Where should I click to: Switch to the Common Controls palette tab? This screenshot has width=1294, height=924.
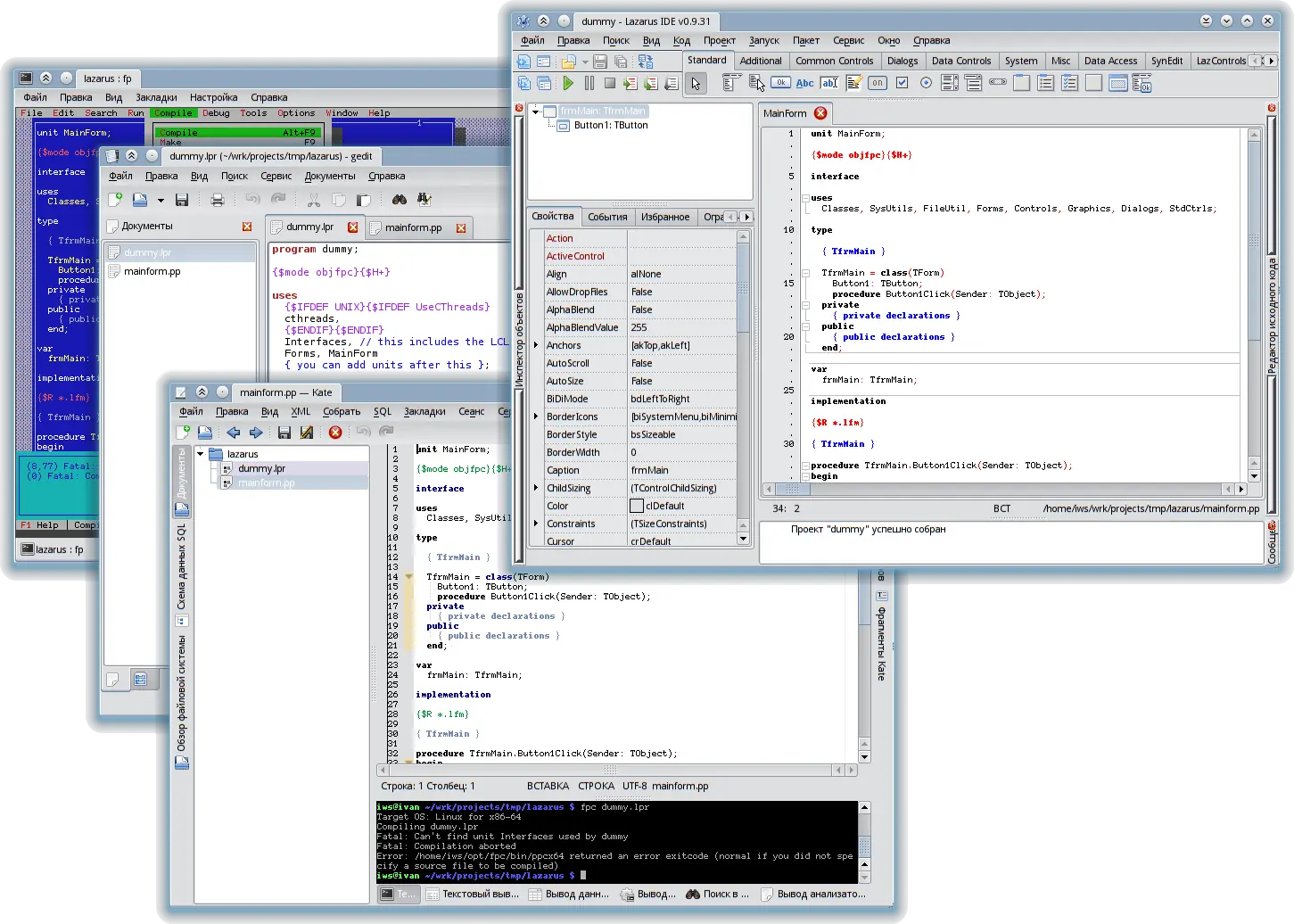pyautogui.click(x=835, y=61)
